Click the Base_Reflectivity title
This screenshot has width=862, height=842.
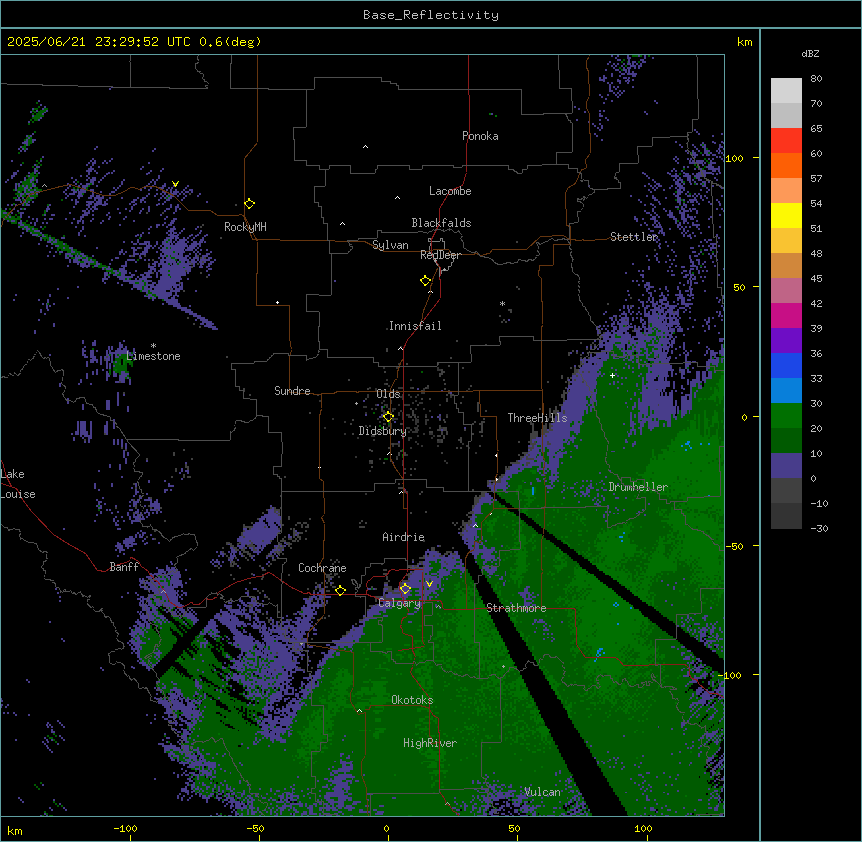pyautogui.click(x=431, y=15)
